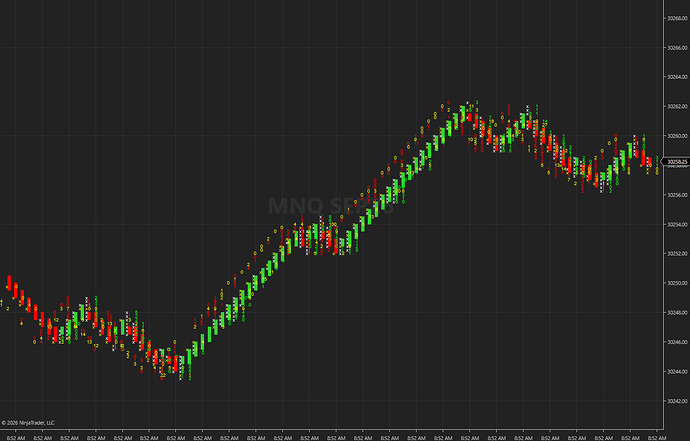
Task: Select the leftmost 8:52 AM time axis label
Action: coord(16,438)
